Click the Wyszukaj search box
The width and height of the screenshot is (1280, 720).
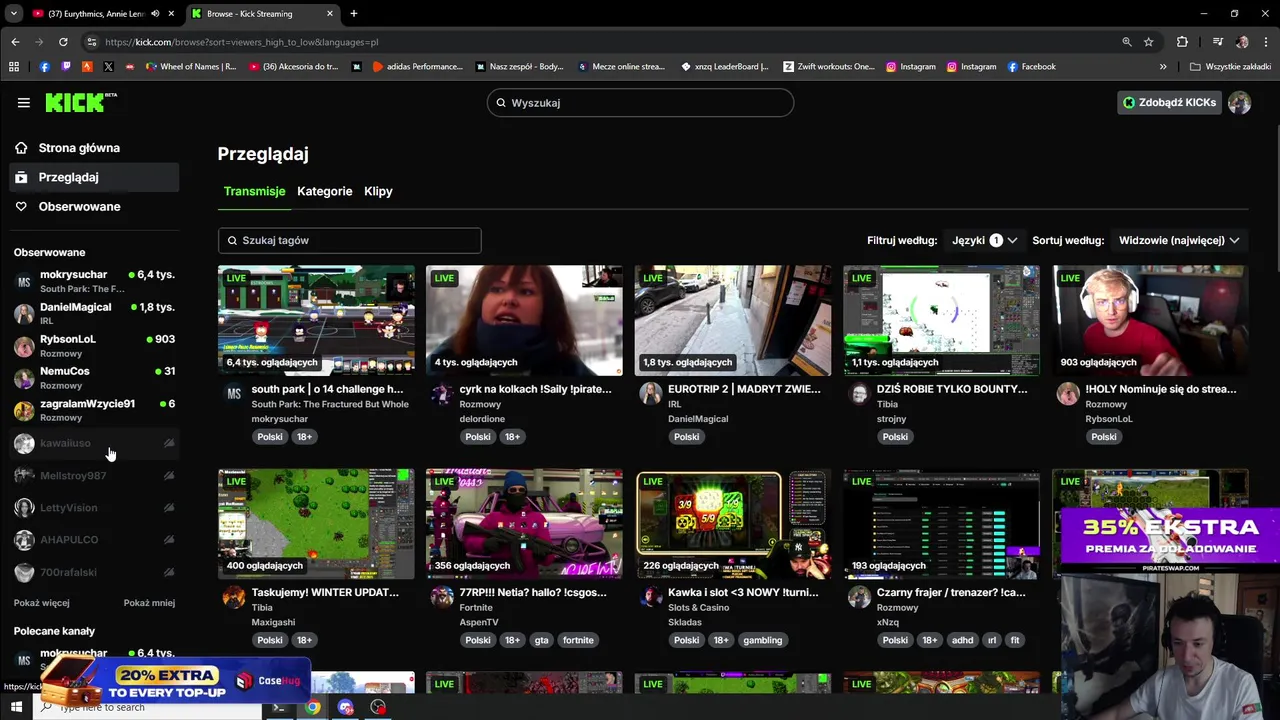click(640, 102)
